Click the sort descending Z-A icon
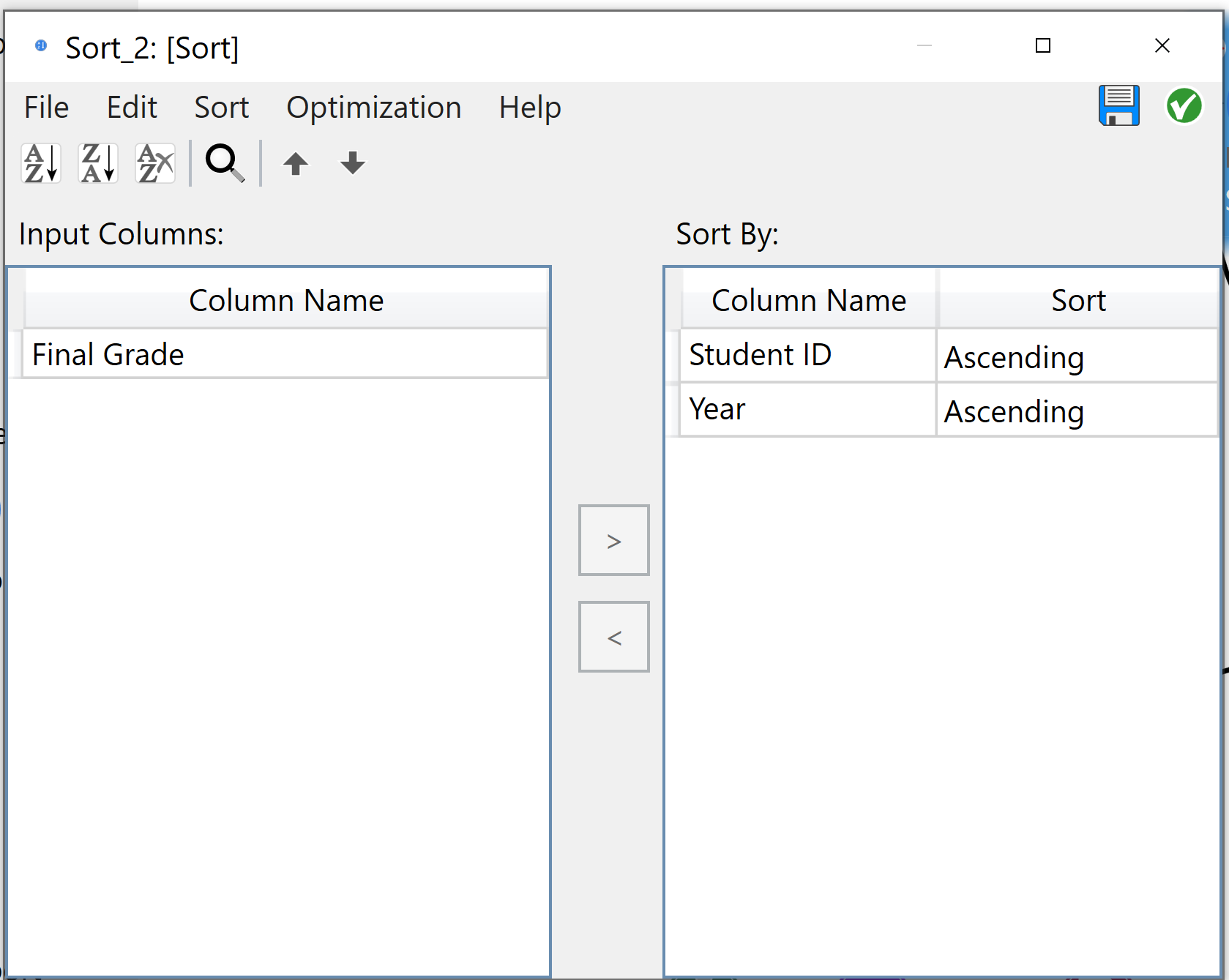 (98, 163)
